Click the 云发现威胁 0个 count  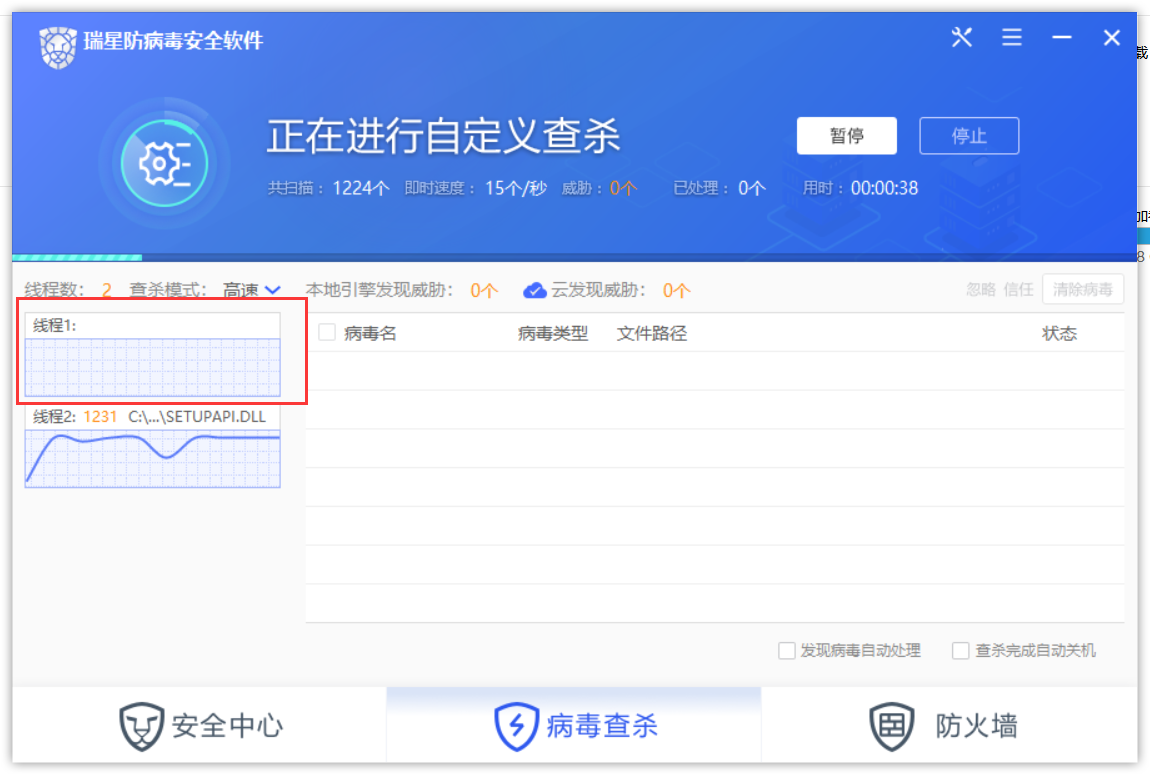click(x=676, y=291)
